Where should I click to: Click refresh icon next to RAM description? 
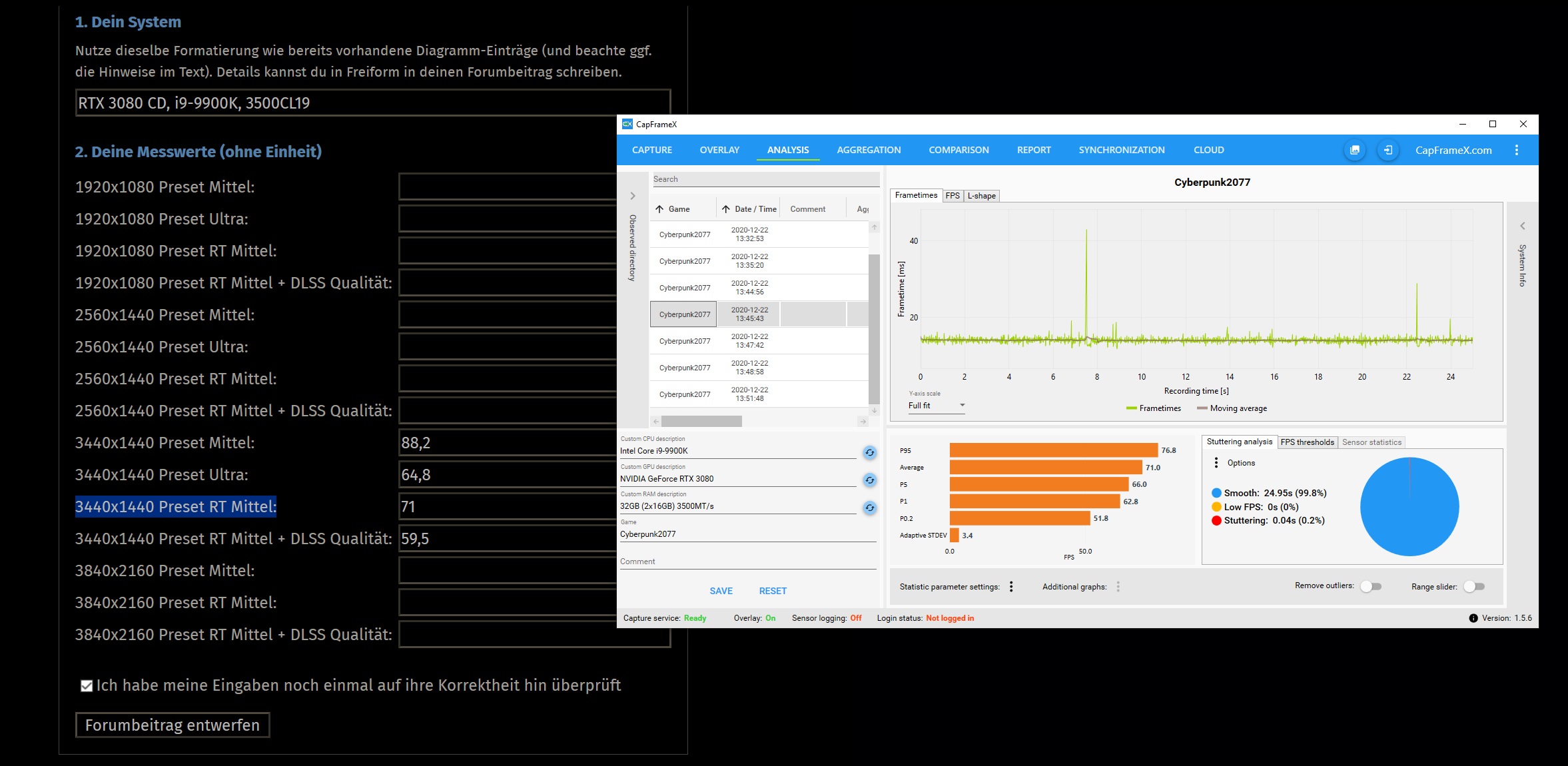(869, 508)
